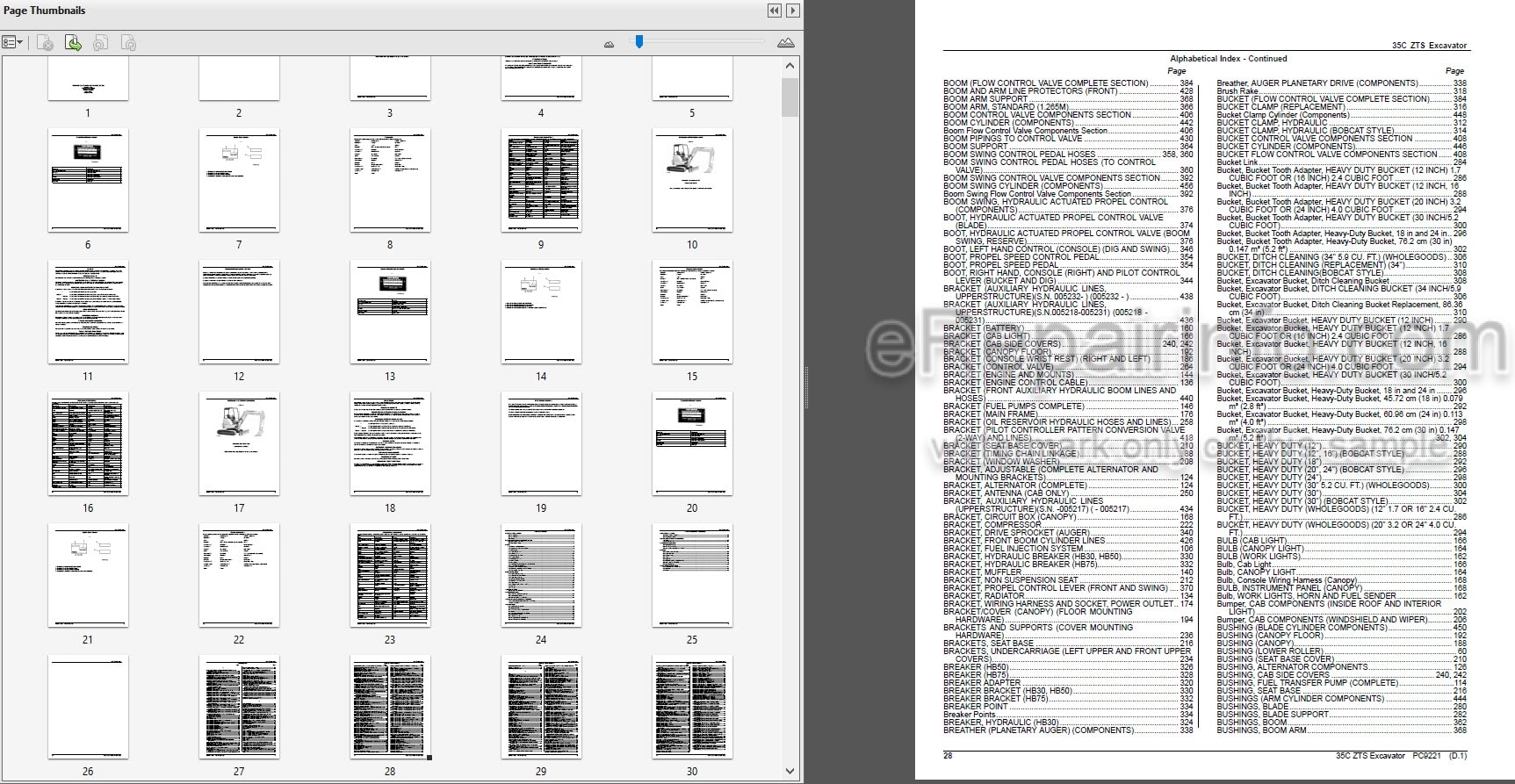The width and height of the screenshot is (1515, 784).
Task: Click index entry 'BREAKER POINT'
Action: 976,707
